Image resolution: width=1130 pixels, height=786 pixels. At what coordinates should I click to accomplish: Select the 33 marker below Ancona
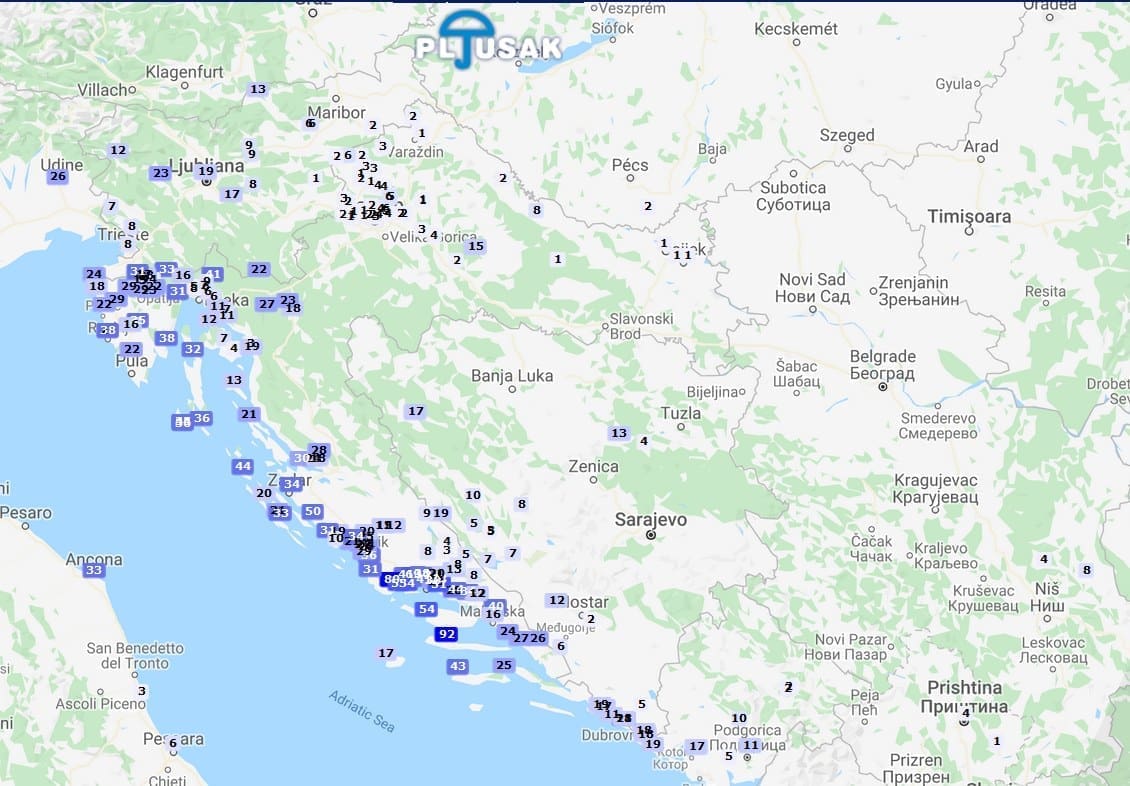[x=94, y=570]
